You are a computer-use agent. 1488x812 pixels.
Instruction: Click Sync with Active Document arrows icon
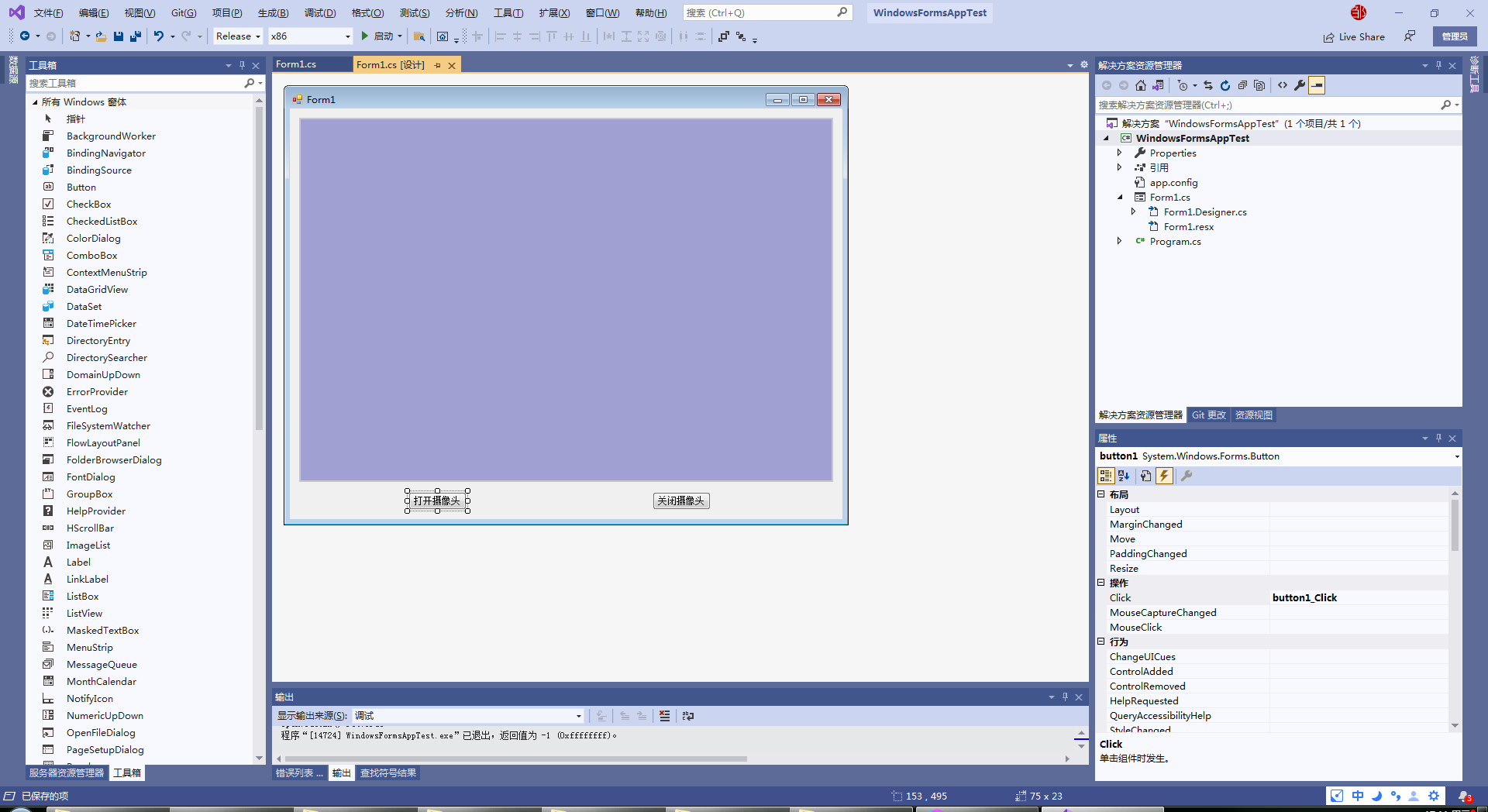tap(1207, 85)
